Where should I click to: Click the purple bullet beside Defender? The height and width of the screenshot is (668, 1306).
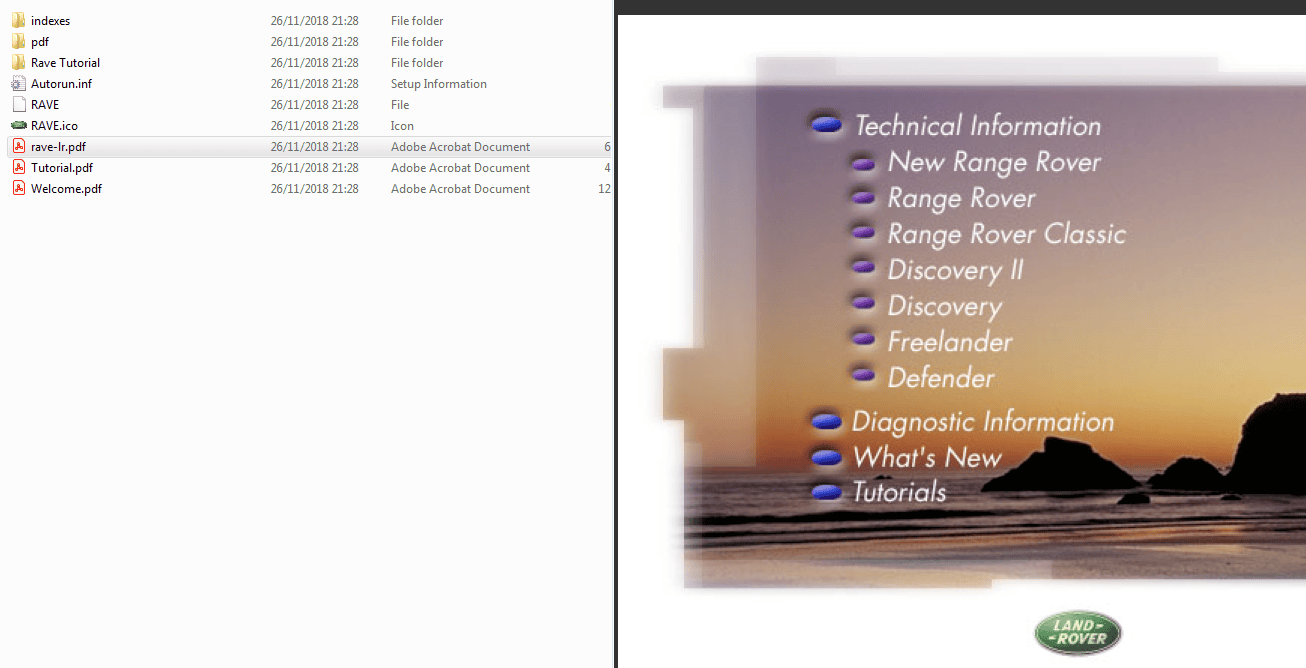click(862, 375)
